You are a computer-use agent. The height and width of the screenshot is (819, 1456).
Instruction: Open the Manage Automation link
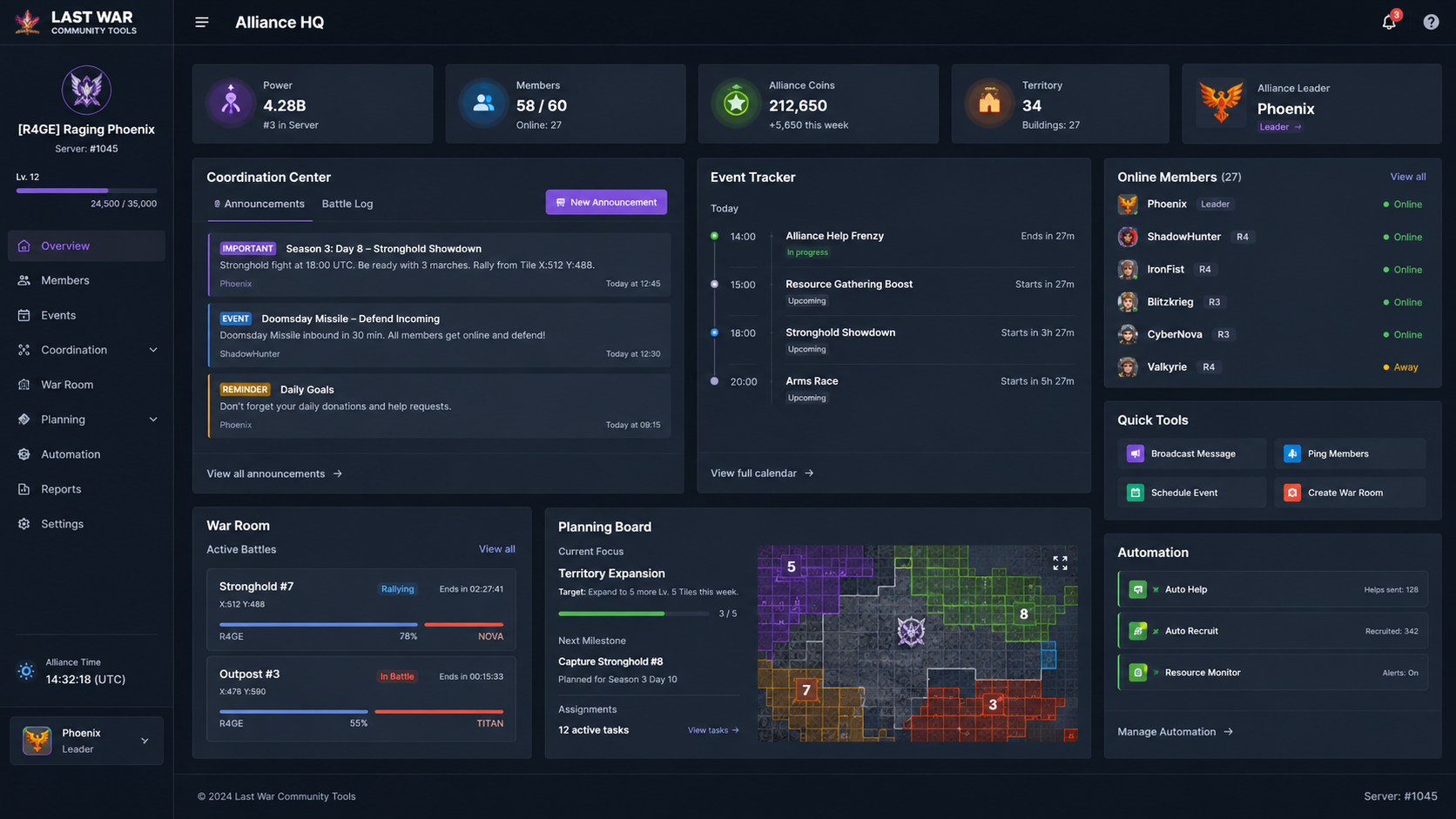[1175, 731]
